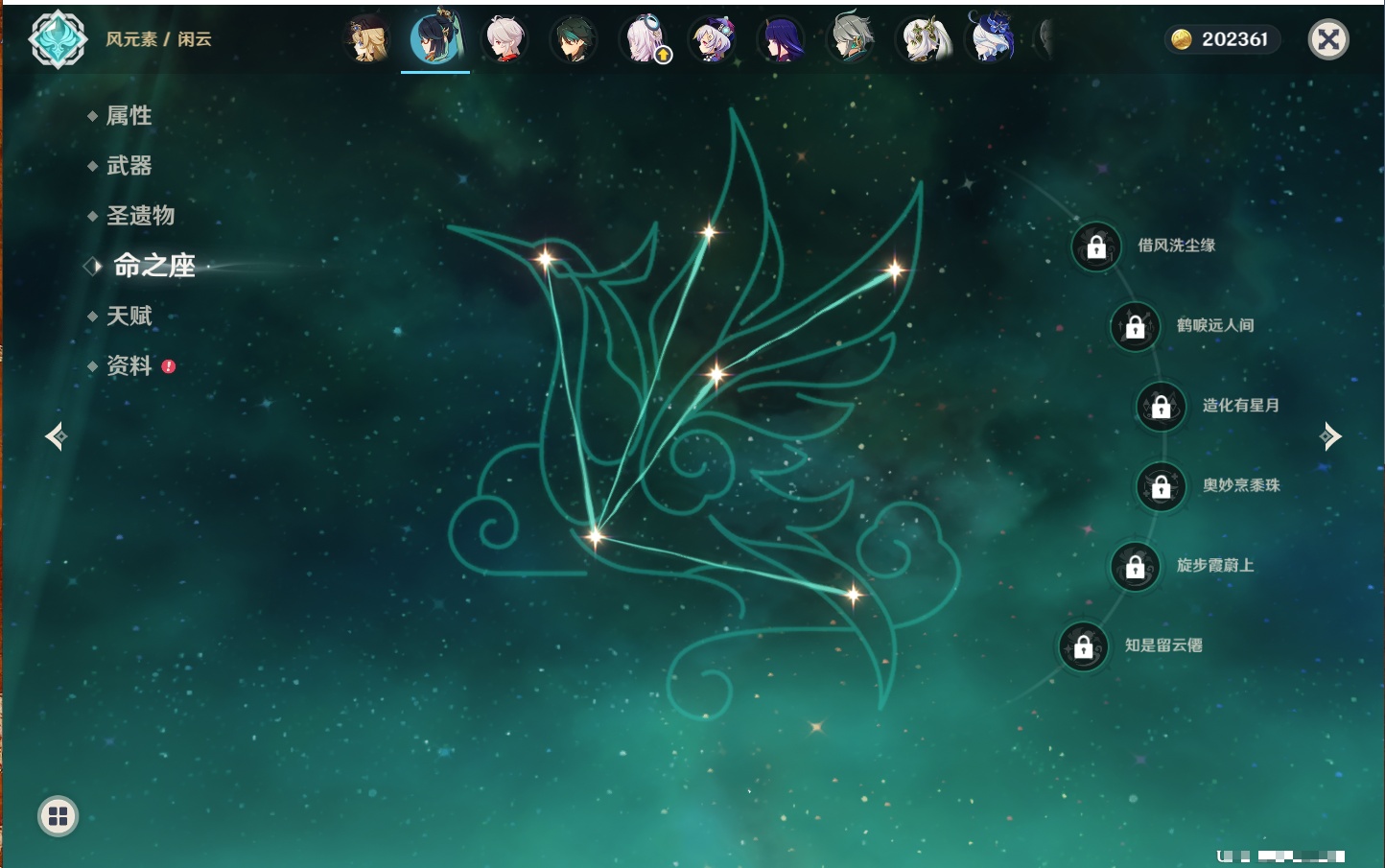1385x868 pixels.
Task: Open the locked 造化有星月 constellation node
Action: [1161, 406]
